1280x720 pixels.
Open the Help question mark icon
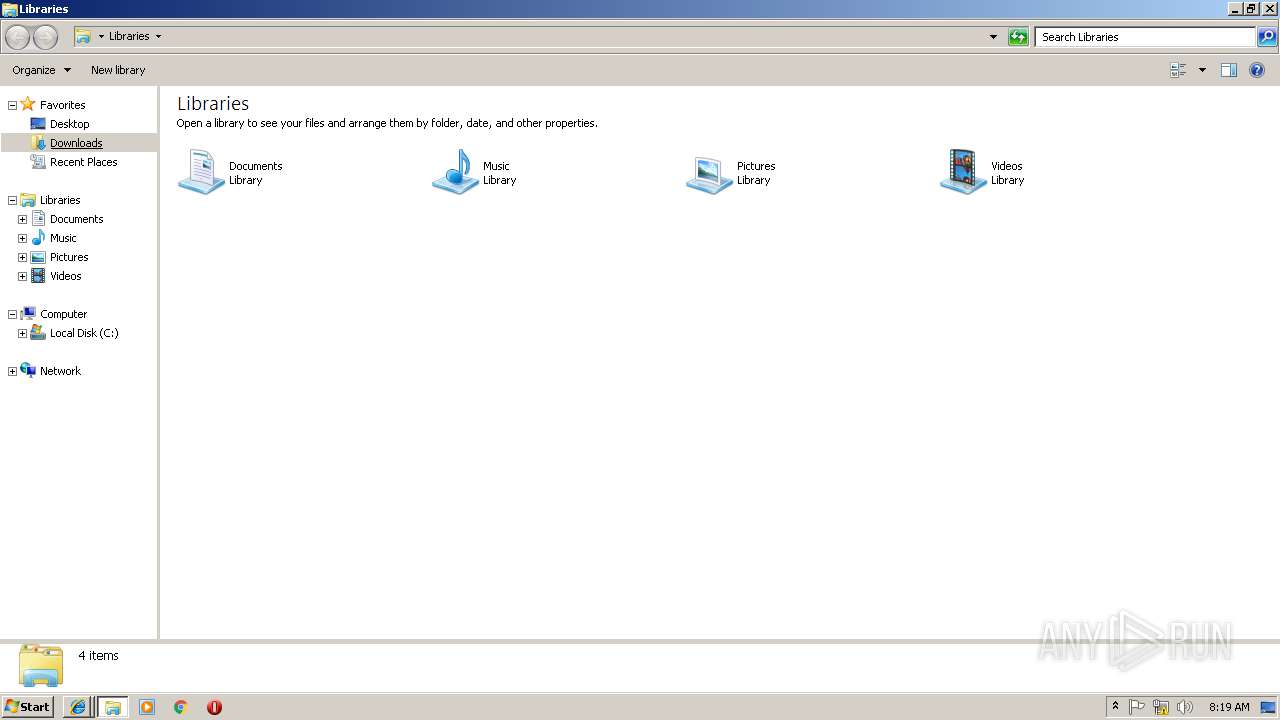click(x=1257, y=70)
